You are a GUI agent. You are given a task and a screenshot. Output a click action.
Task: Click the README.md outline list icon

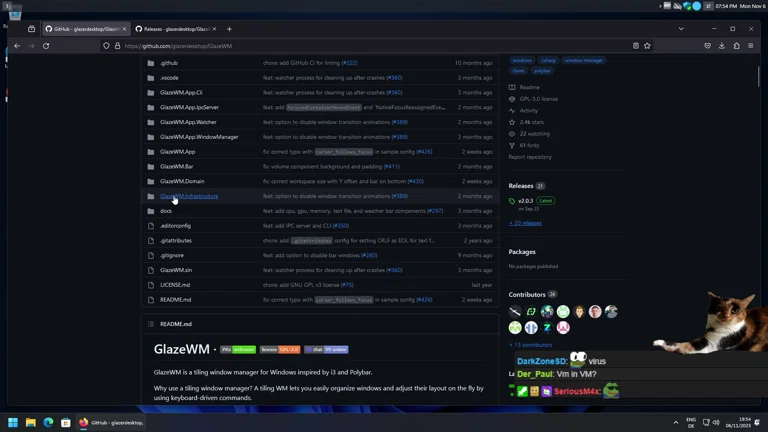[151, 324]
